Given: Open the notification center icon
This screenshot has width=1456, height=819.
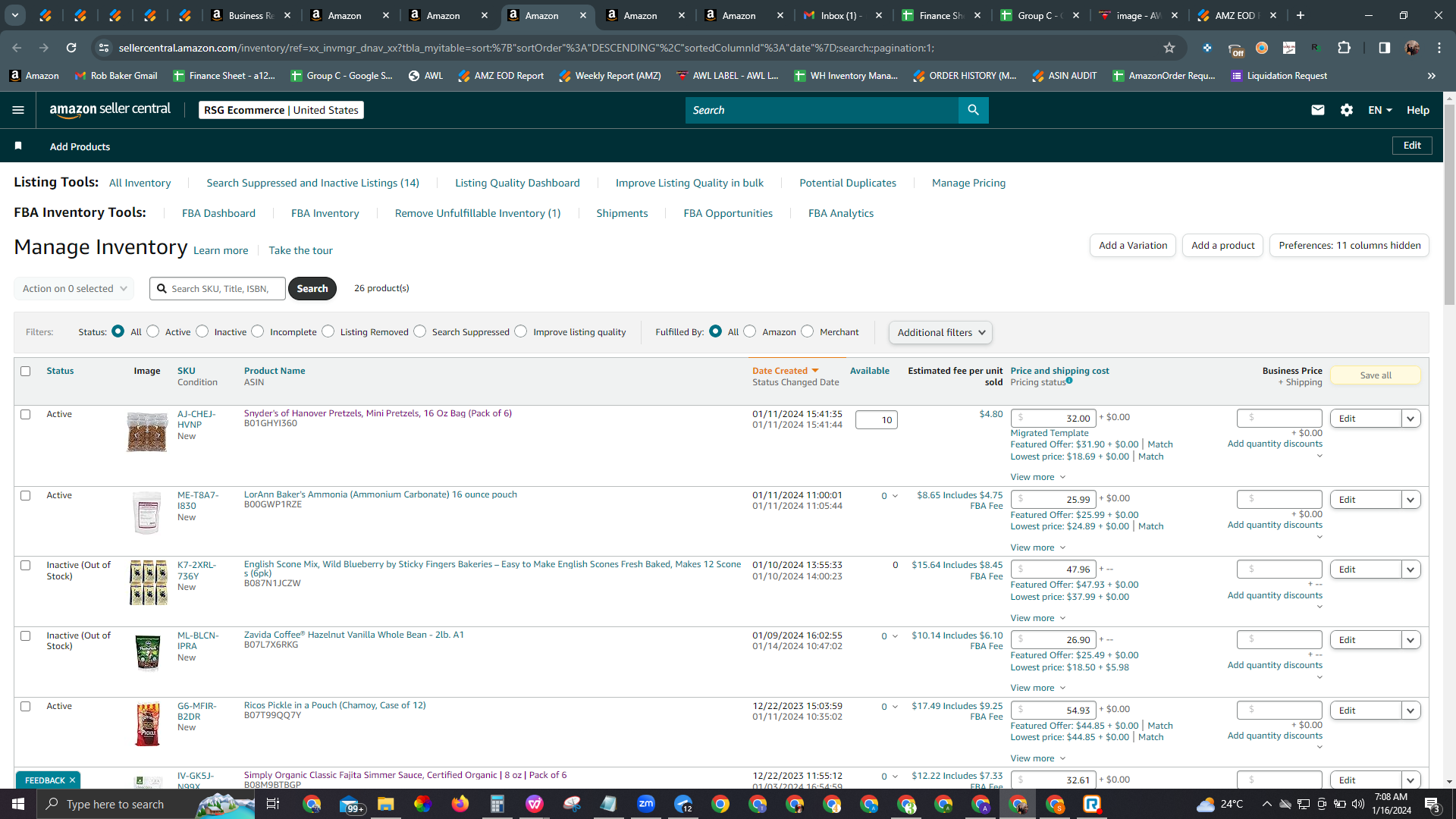Looking at the screenshot, I should pyautogui.click(x=1432, y=804).
